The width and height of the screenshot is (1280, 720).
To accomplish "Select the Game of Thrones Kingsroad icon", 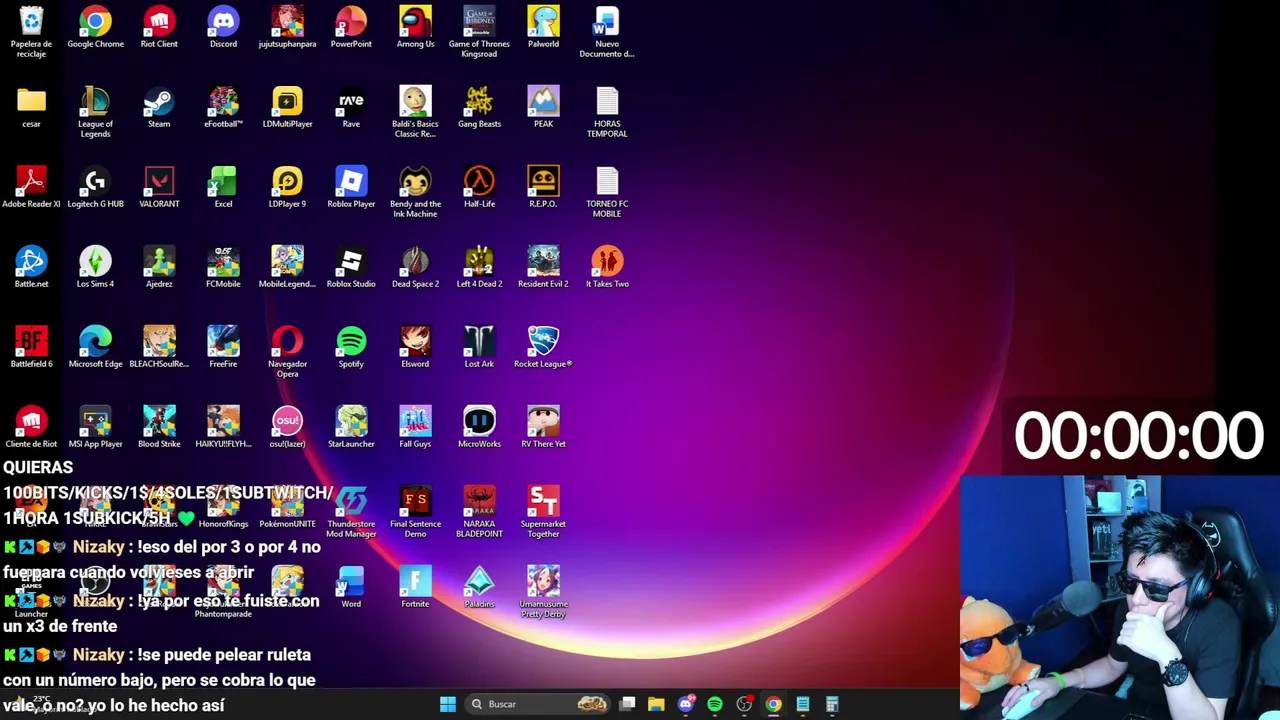I will [479, 32].
